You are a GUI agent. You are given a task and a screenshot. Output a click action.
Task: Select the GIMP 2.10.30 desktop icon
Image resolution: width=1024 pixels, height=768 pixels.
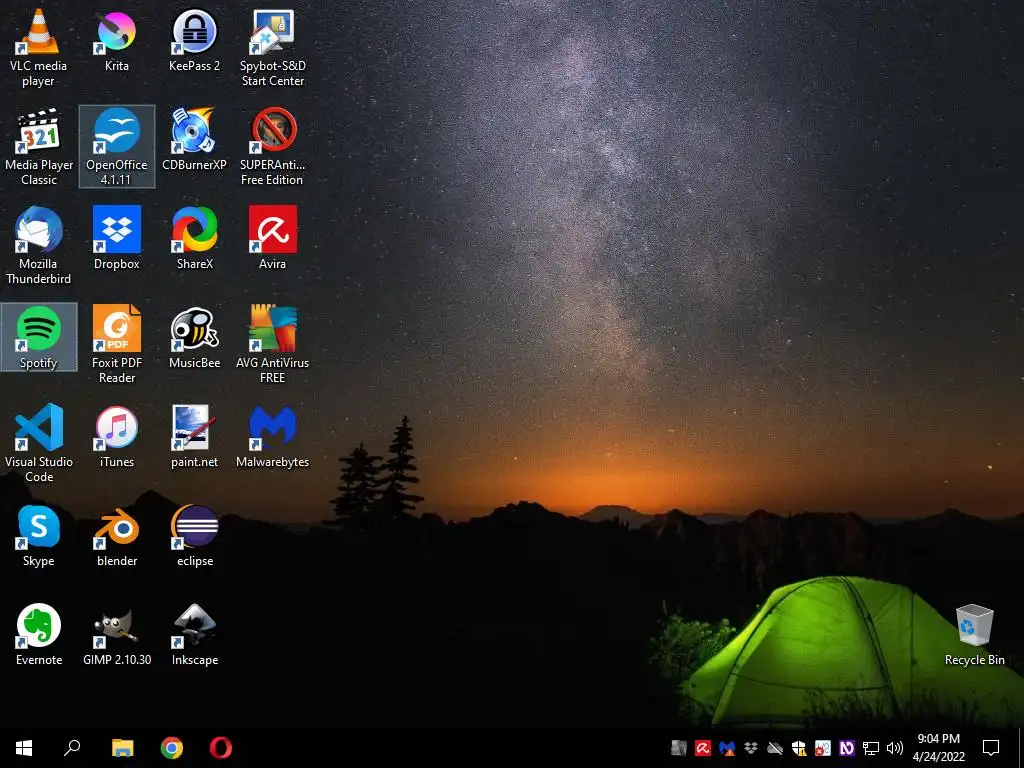tap(116, 635)
